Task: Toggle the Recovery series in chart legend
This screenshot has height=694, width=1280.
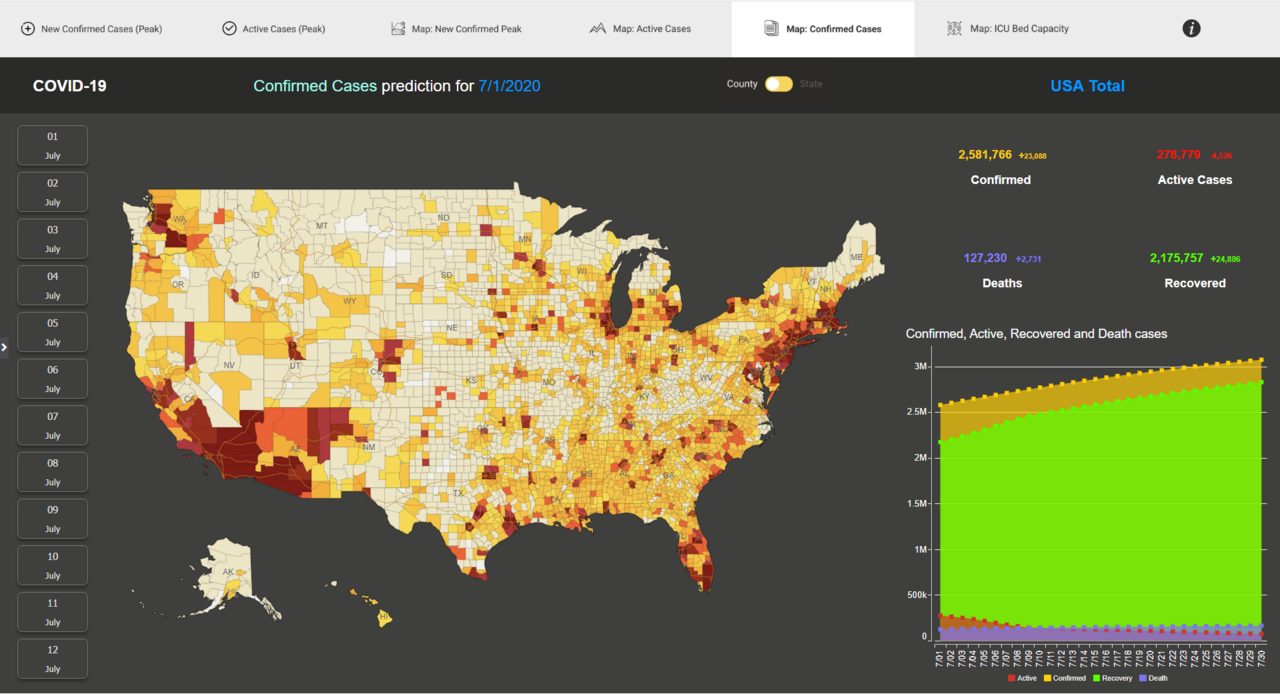Action: (1113, 678)
